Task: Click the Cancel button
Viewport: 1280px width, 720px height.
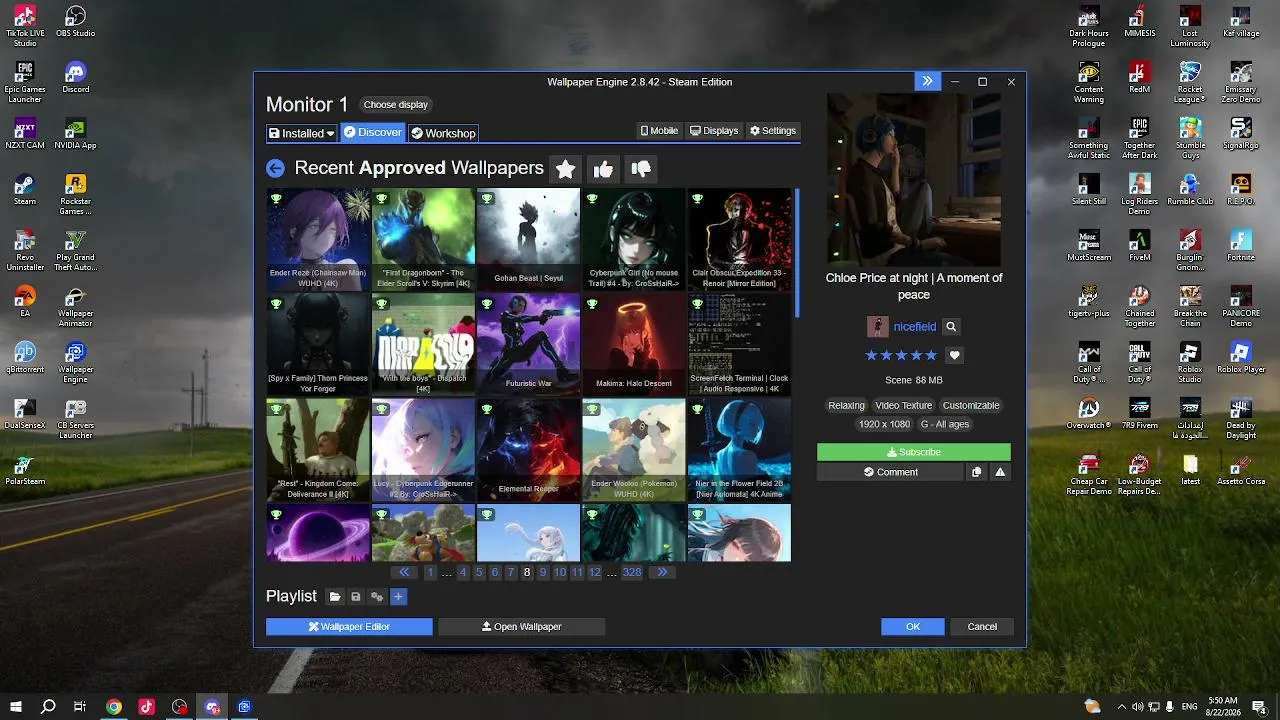Action: [982, 627]
